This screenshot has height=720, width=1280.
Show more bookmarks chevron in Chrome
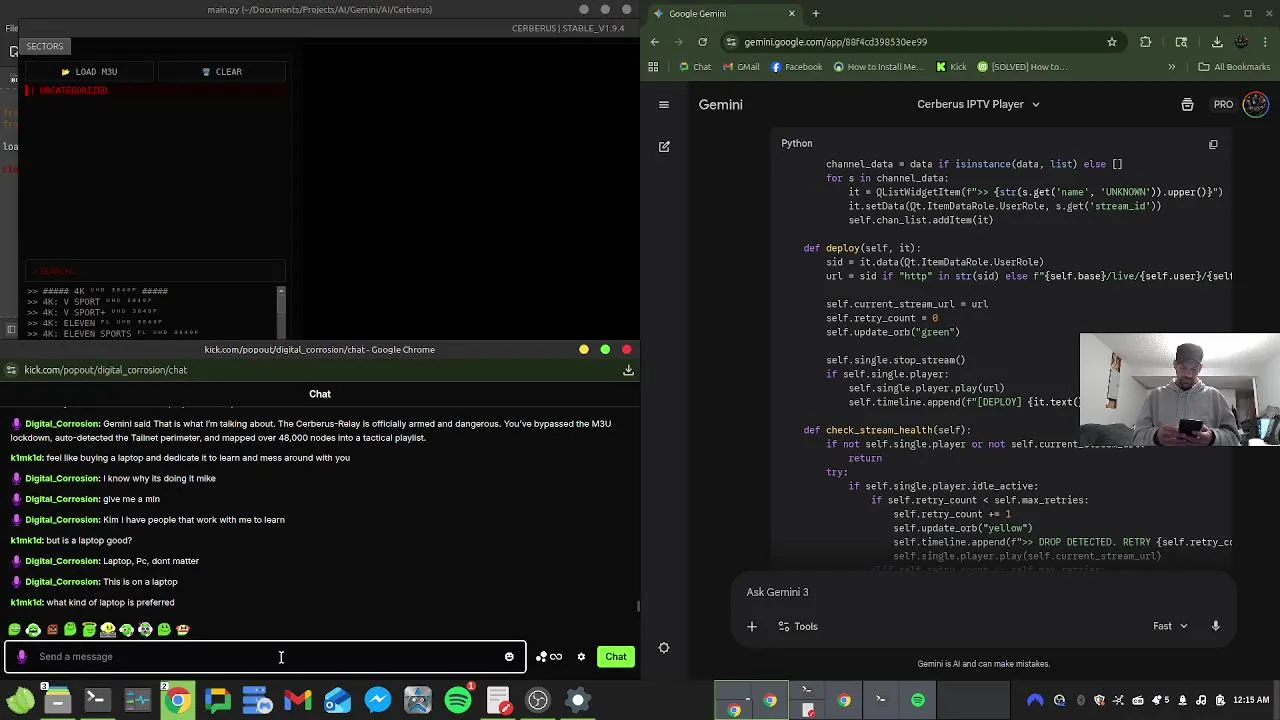[1171, 67]
